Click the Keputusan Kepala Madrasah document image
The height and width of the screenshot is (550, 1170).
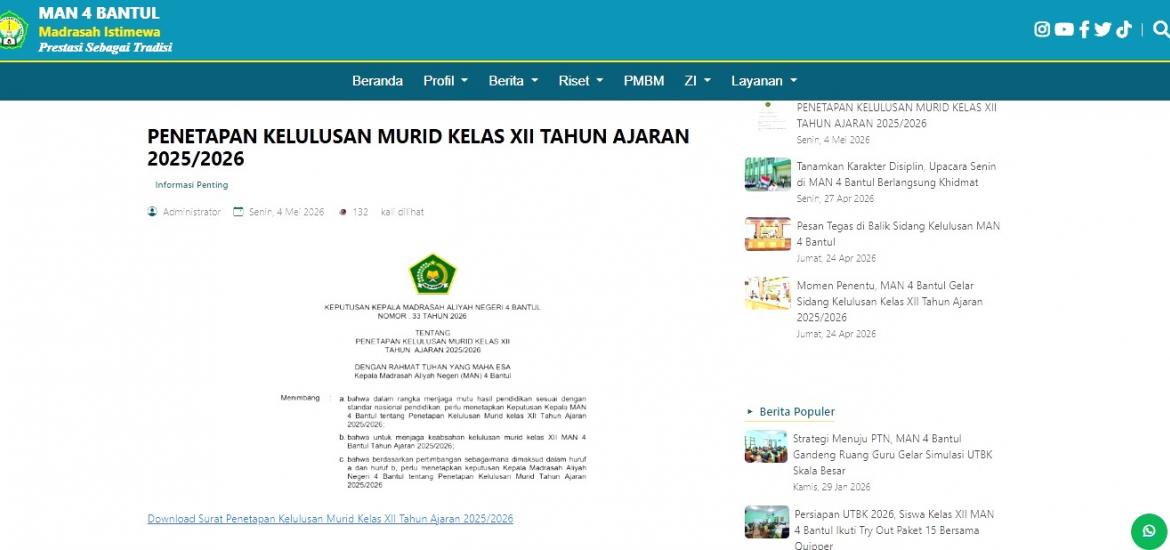(x=433, y=372)
